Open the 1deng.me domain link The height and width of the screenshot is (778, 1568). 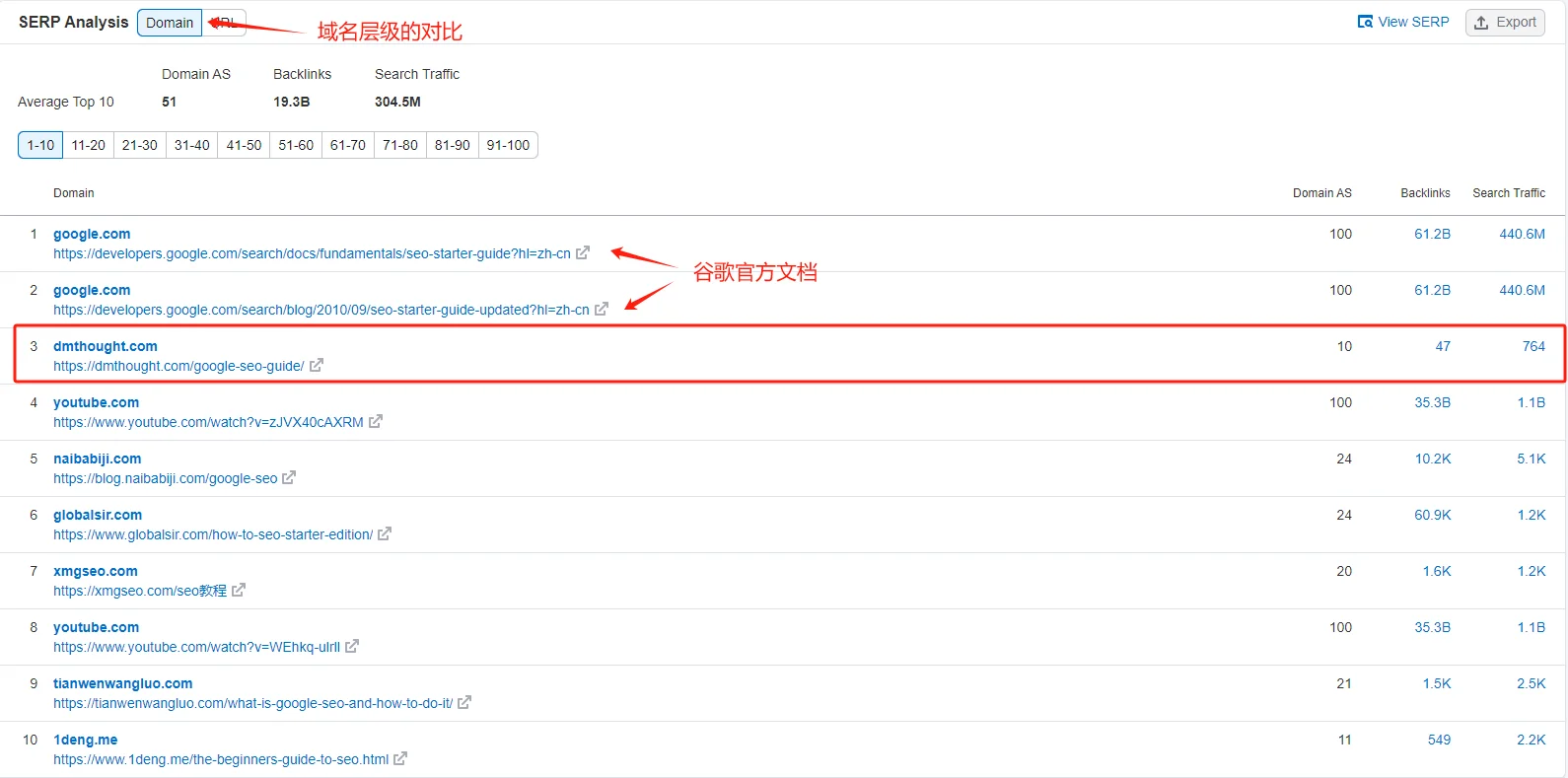coord(86,740)
